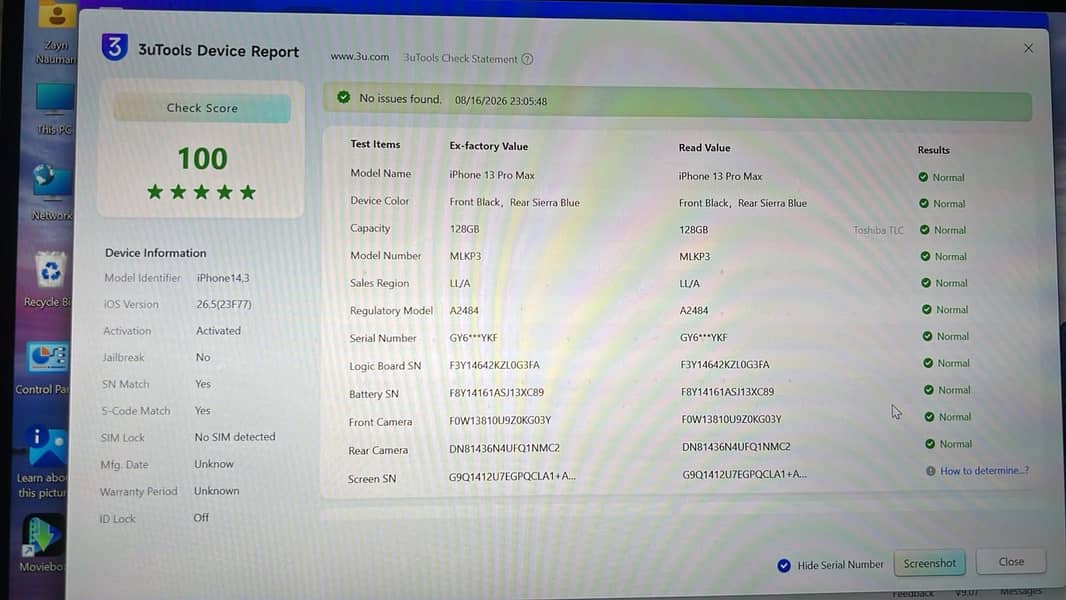
Task: Click the Normal status icon for Logic Board SN
Action: (x=928, y=363)
